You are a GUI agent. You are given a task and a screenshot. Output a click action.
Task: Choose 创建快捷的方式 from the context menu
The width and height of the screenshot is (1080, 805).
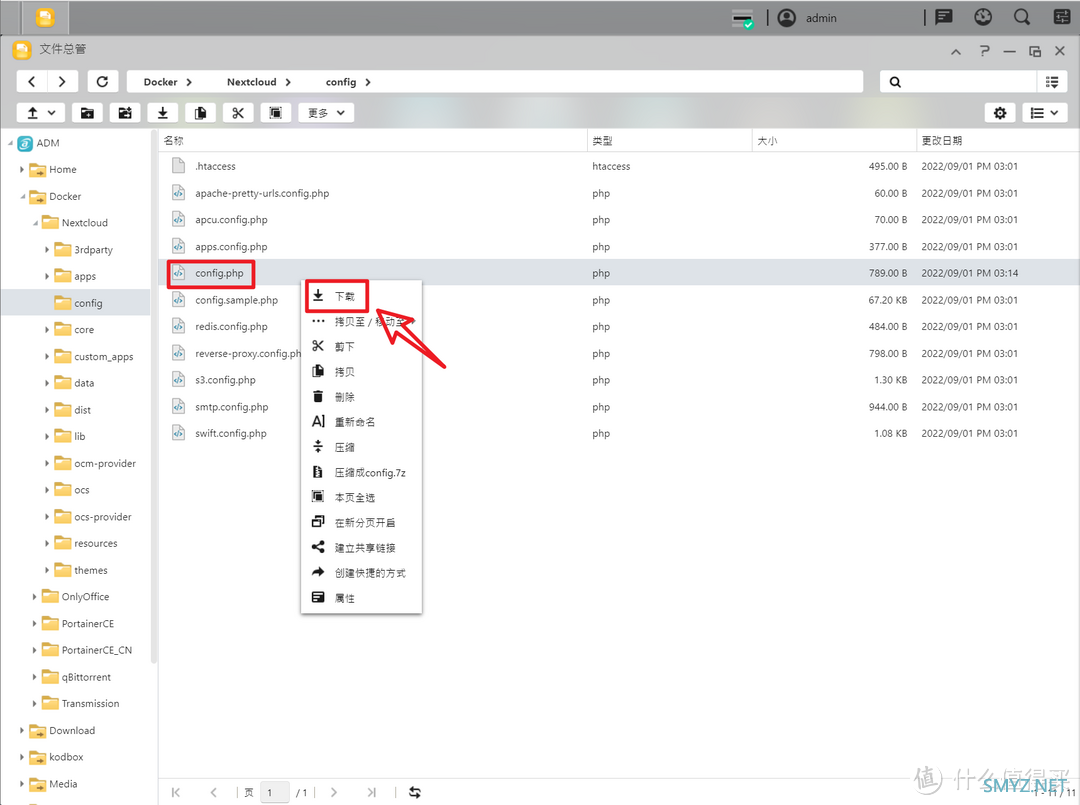pyautogui.click(x=361, y=573)
